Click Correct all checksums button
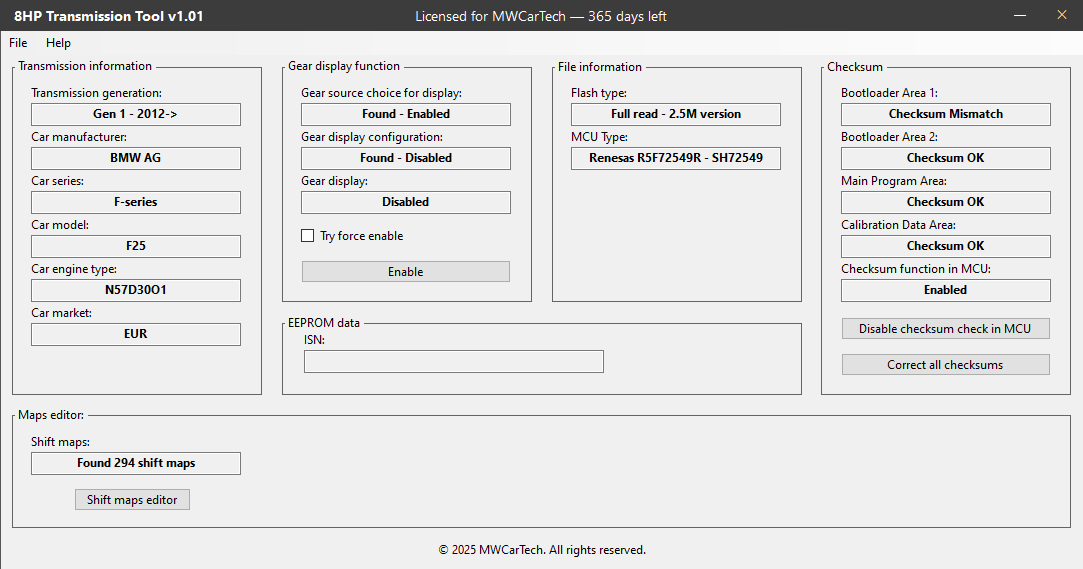Screen dimensions: 1083x569 [946, 365]
